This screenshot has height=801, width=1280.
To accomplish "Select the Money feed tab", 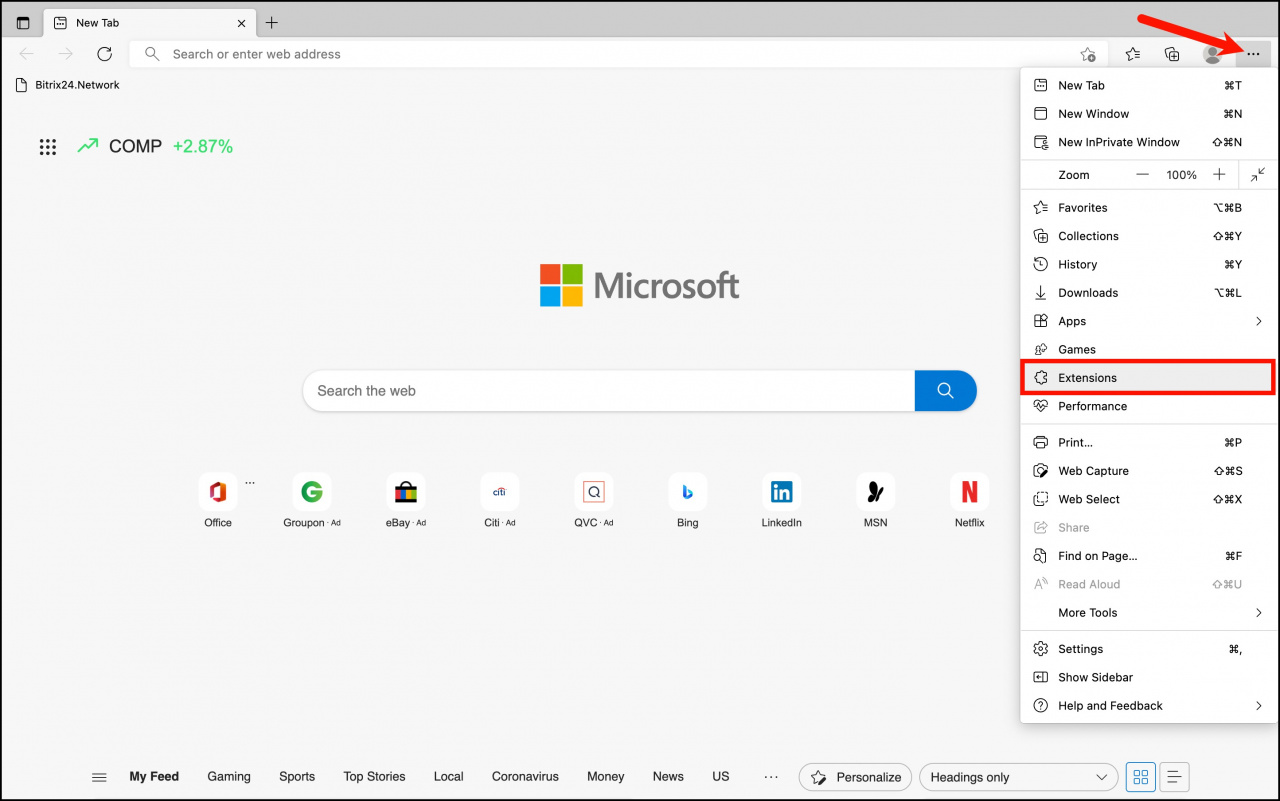I will tap(606, 777).
